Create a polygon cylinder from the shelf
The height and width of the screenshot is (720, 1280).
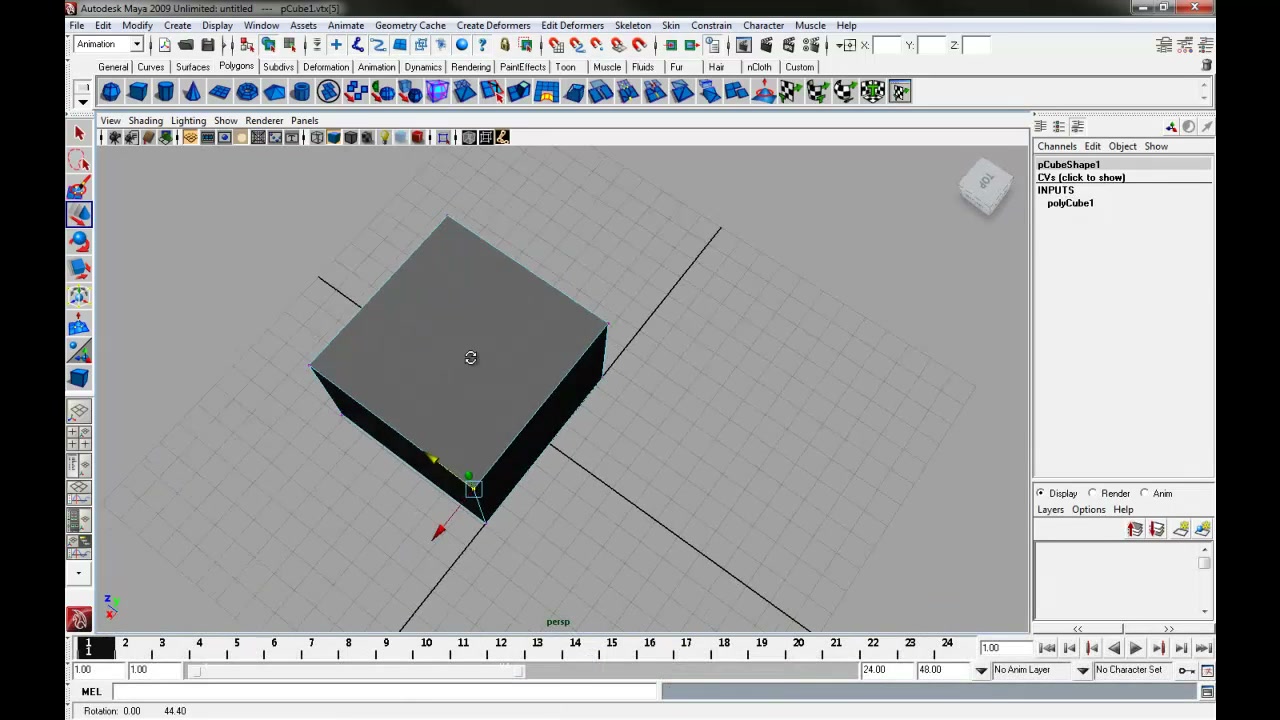(x=165, y=92)
